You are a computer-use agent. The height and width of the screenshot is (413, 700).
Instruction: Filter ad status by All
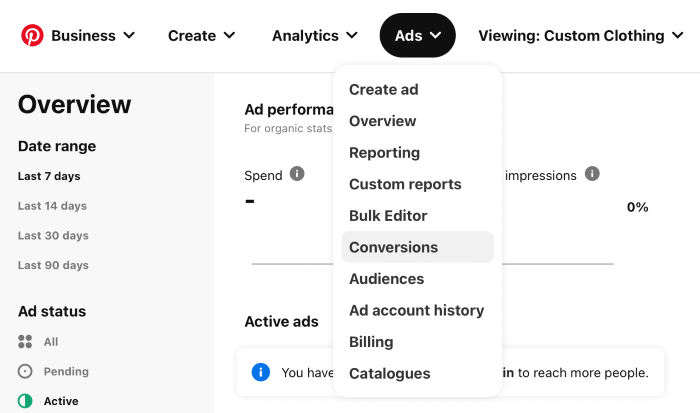tap(51, 342)
